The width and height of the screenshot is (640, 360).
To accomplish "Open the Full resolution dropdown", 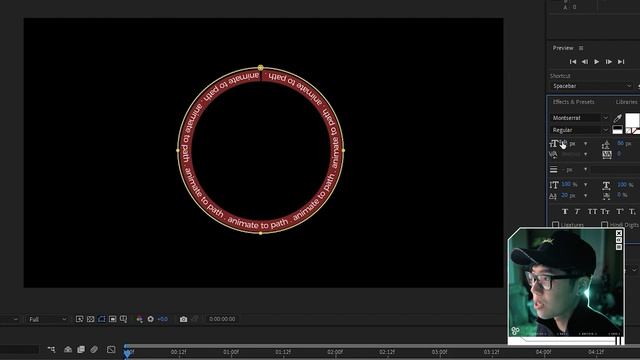I will click(x=47, y=319).
